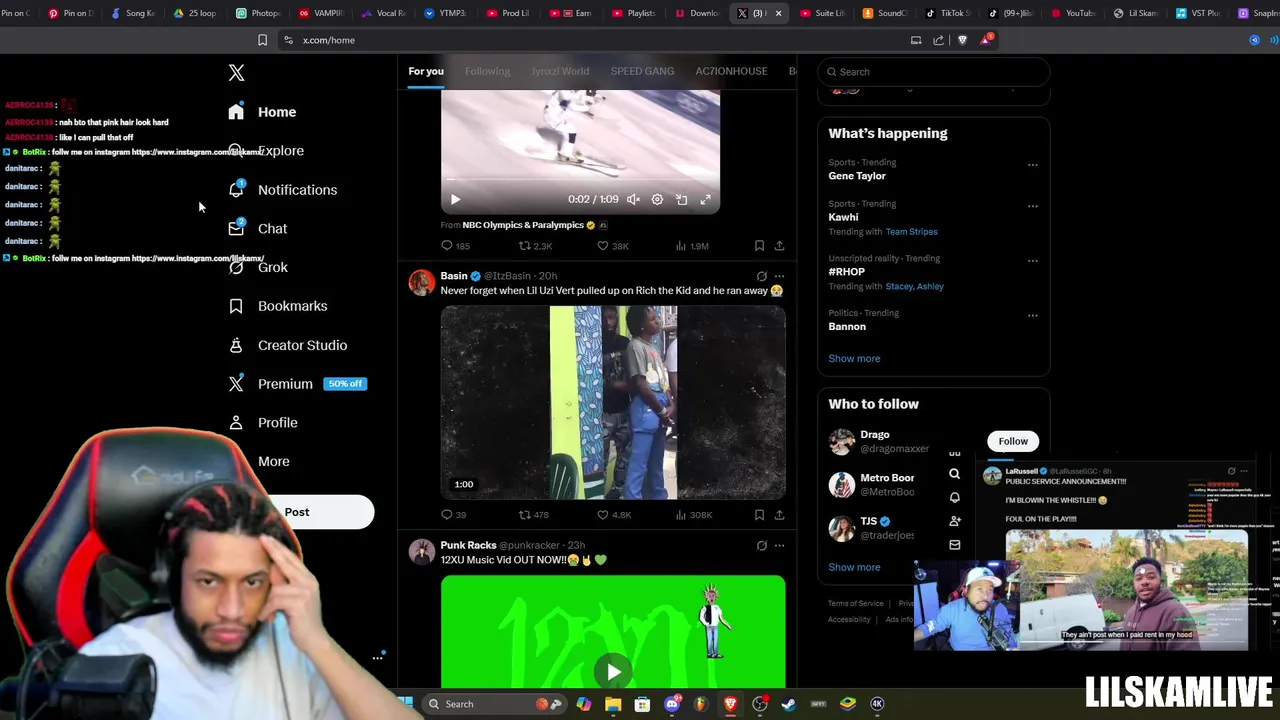Open options for Gene Taylor trend

coord(1033,165)
